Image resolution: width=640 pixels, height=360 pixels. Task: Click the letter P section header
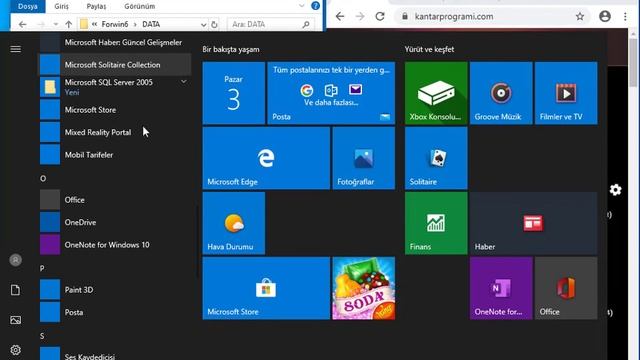click(x=42, y=268)
